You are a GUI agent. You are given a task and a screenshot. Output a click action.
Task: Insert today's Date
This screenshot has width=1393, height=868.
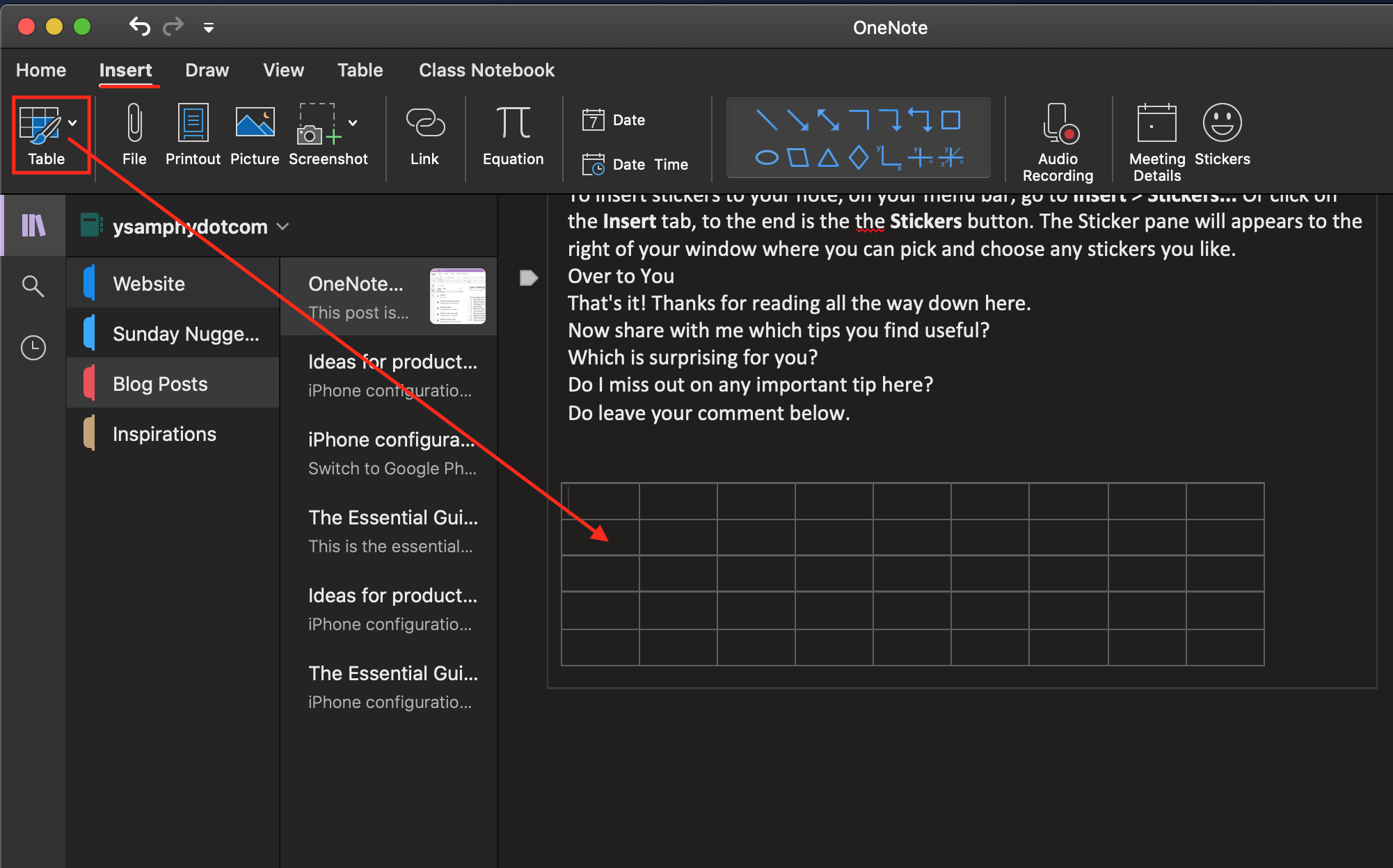614,120
